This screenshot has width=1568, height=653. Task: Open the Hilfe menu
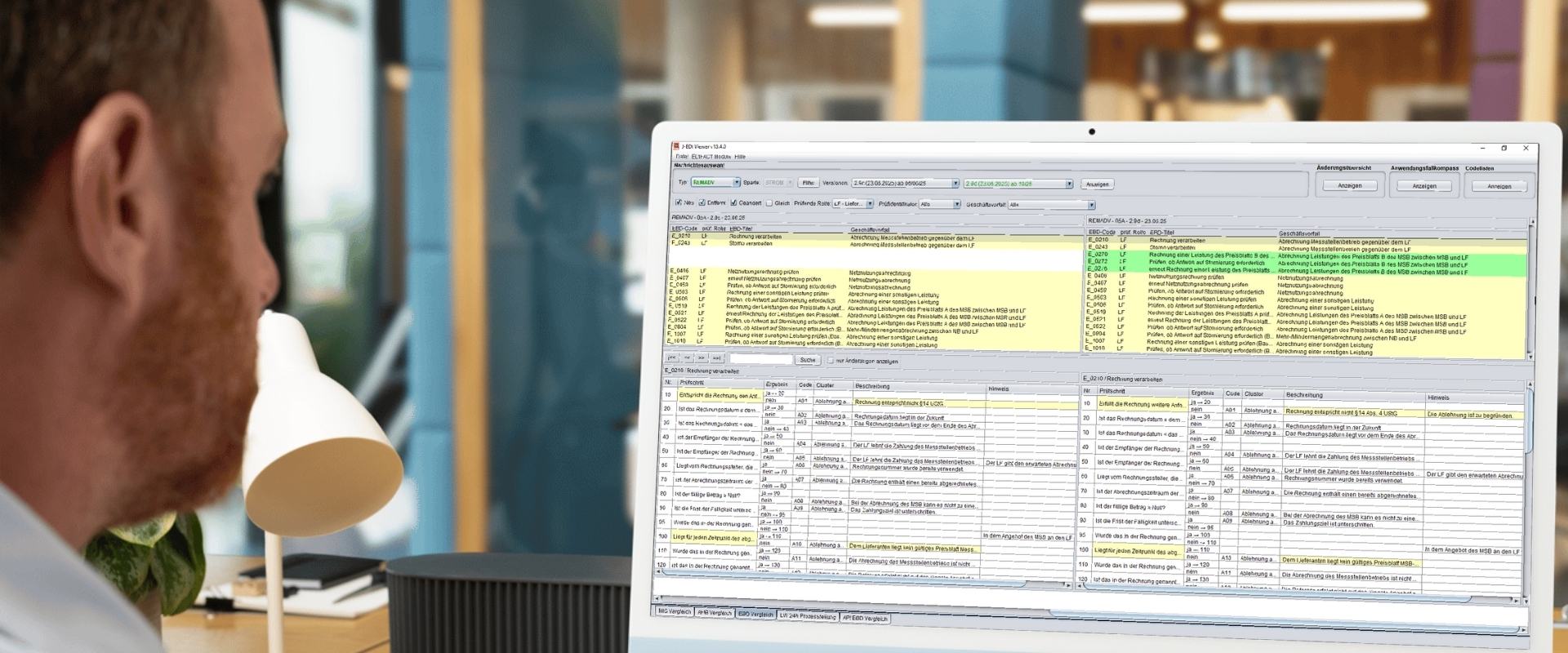pos(740,156)
